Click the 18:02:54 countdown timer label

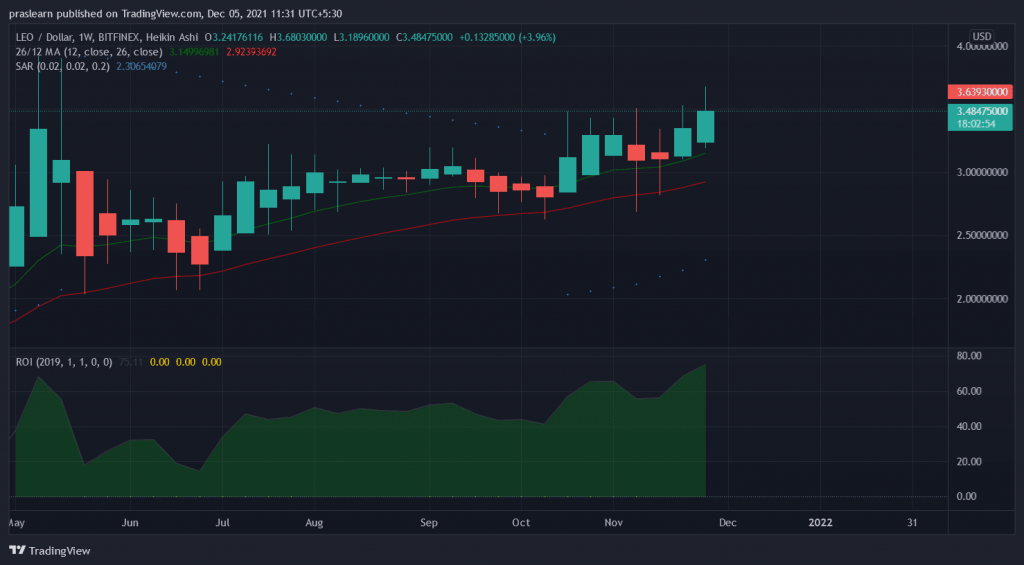980,123
